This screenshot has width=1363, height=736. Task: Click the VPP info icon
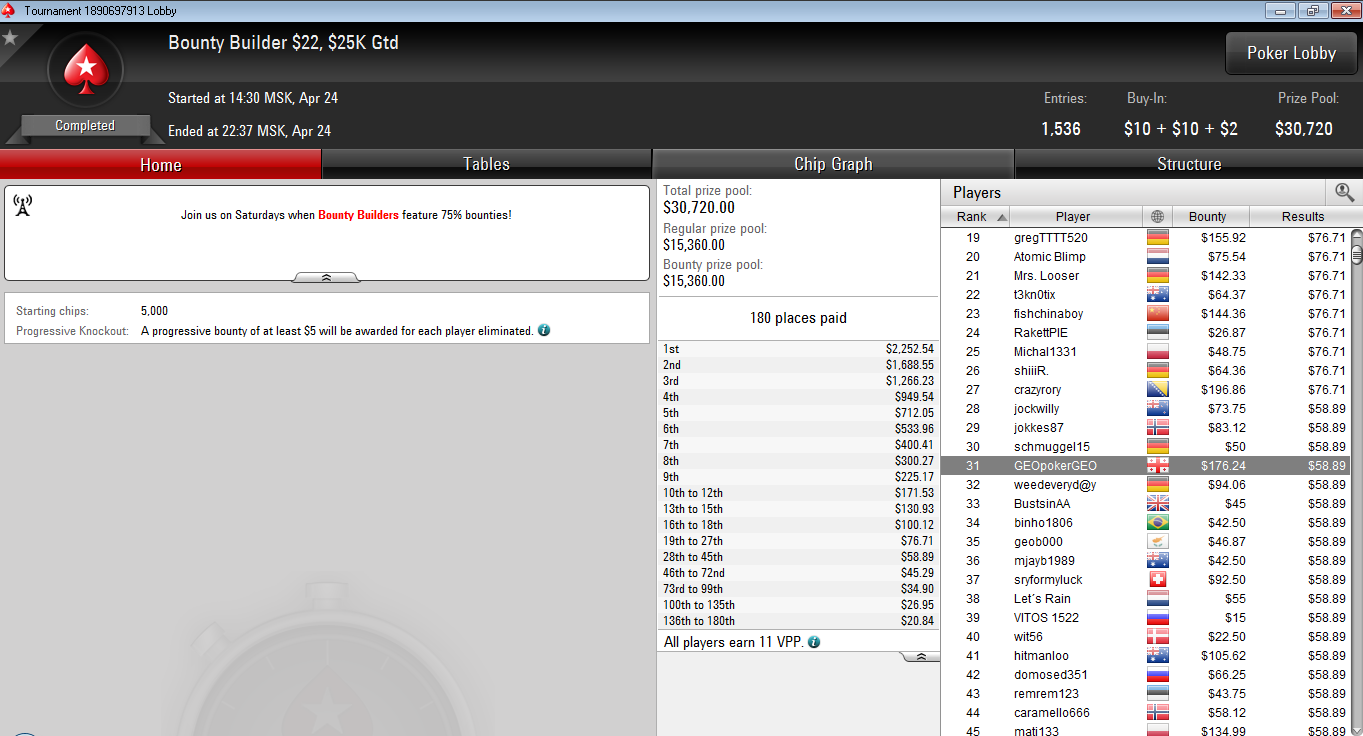[814, 642]
